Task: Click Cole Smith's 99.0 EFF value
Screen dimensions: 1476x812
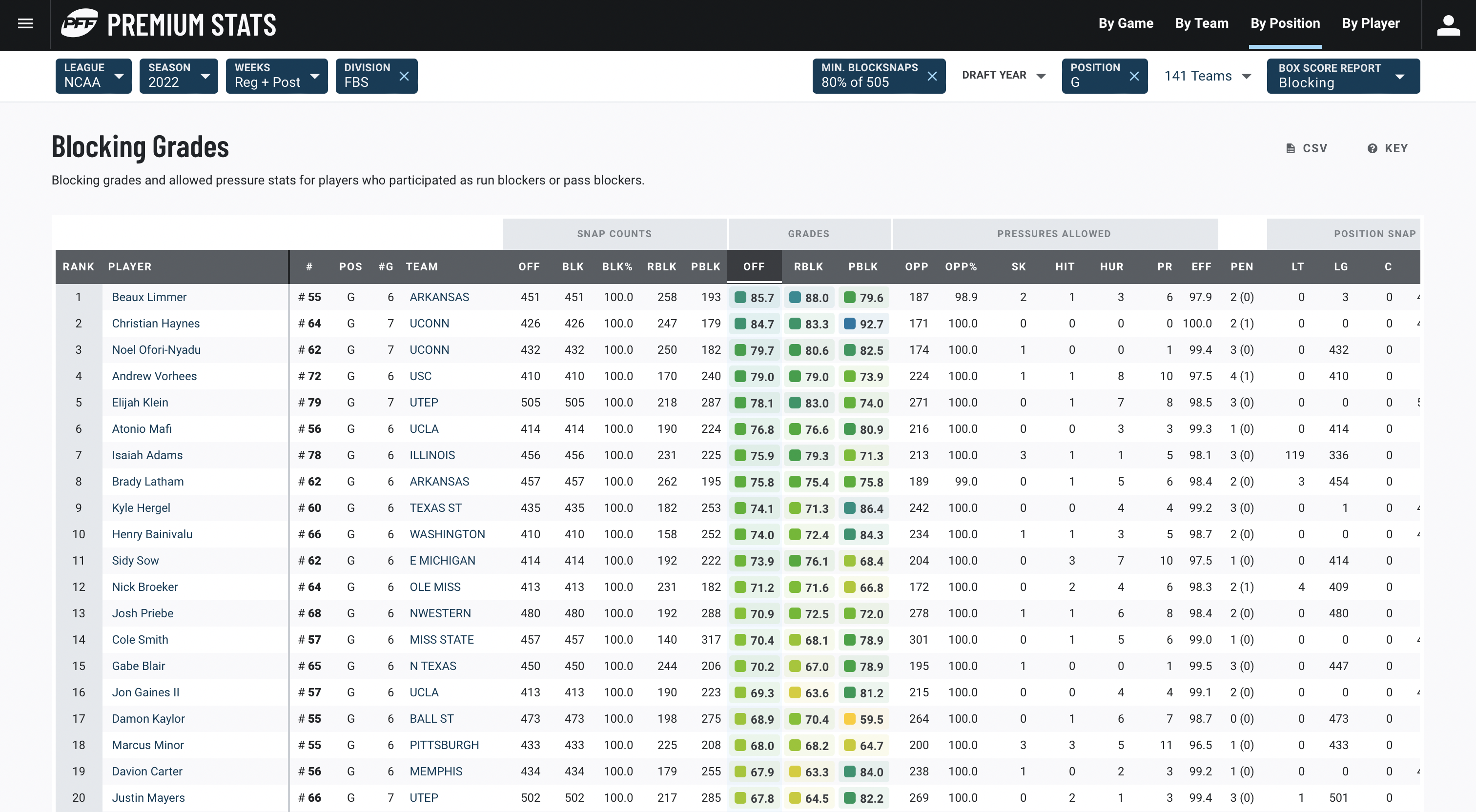Action: pos(1200,640)
